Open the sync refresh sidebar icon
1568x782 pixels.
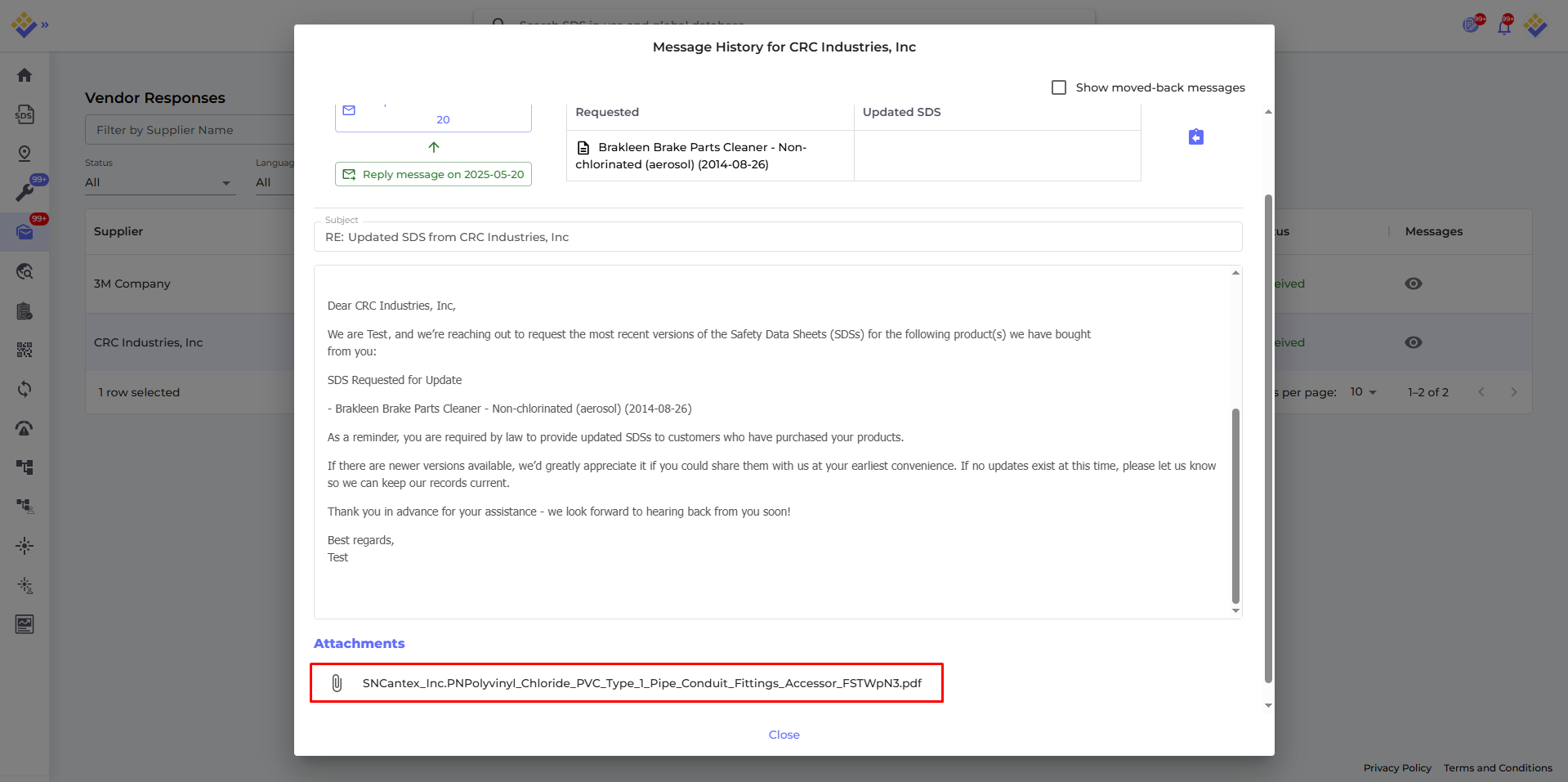(x=25, y=389)
